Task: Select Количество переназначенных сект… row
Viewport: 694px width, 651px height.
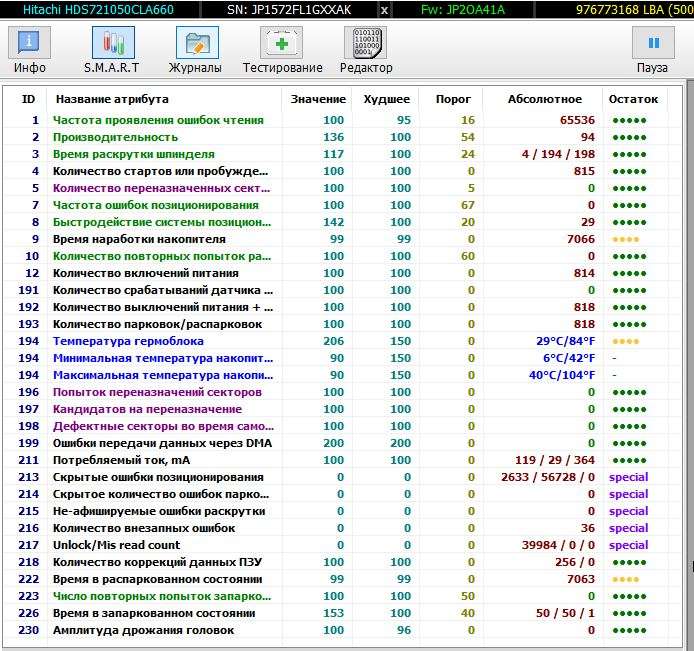Action: pyautogui.click(x=341, y=188)
